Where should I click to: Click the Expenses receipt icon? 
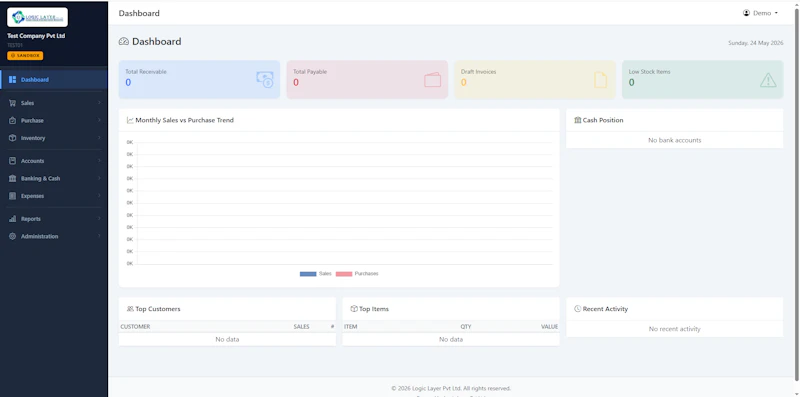(13, 196)
